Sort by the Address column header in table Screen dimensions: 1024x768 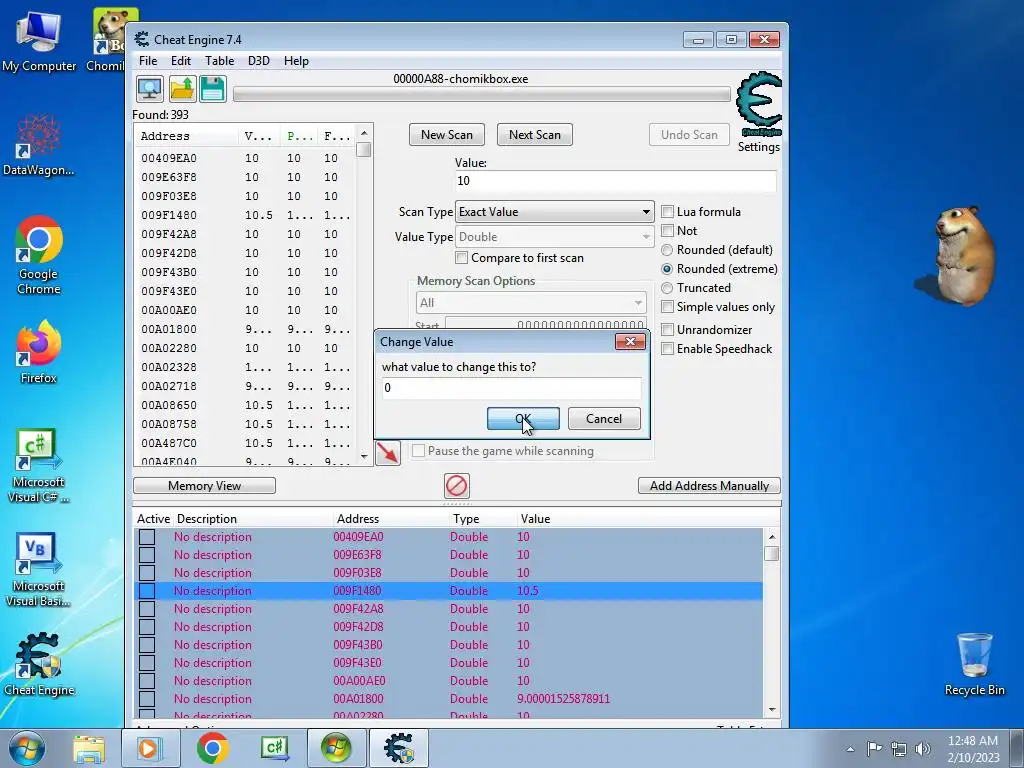[357, 519]
